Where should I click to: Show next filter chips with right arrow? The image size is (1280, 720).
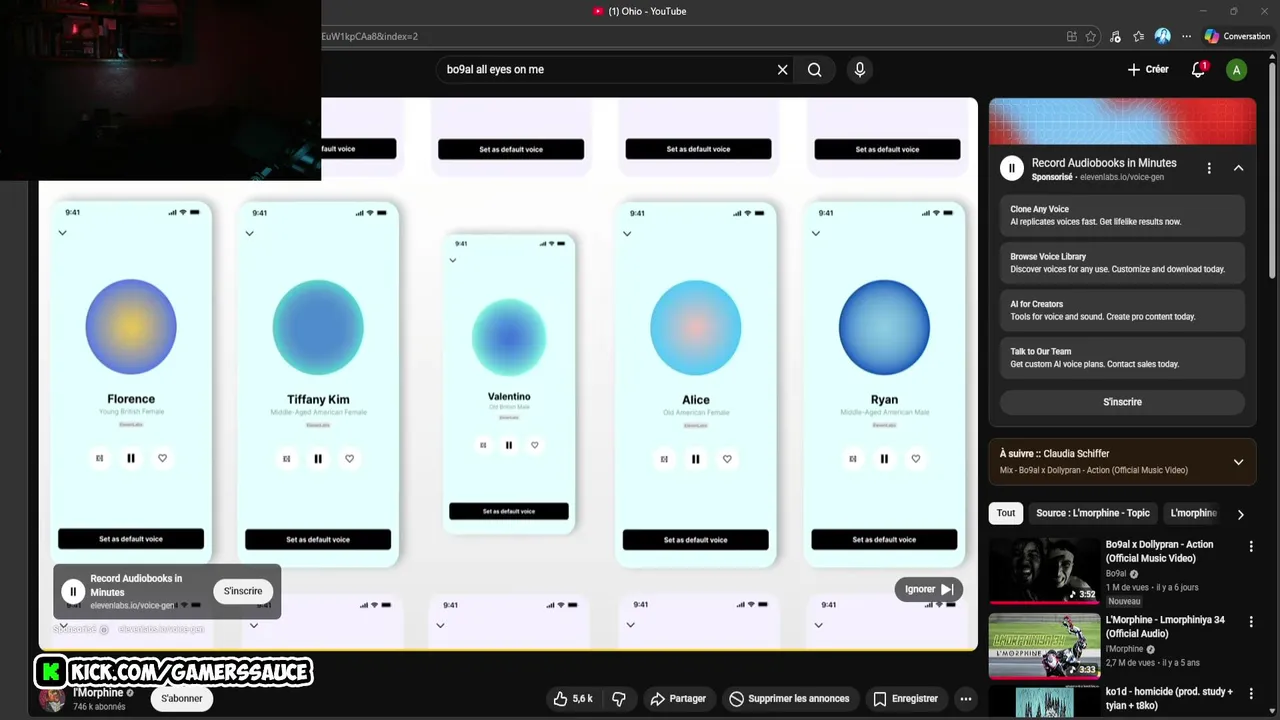1240,514
